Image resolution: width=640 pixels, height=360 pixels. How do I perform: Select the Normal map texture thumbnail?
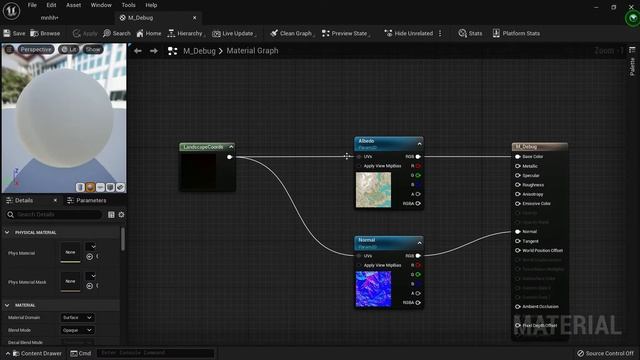tap(373, 289)
